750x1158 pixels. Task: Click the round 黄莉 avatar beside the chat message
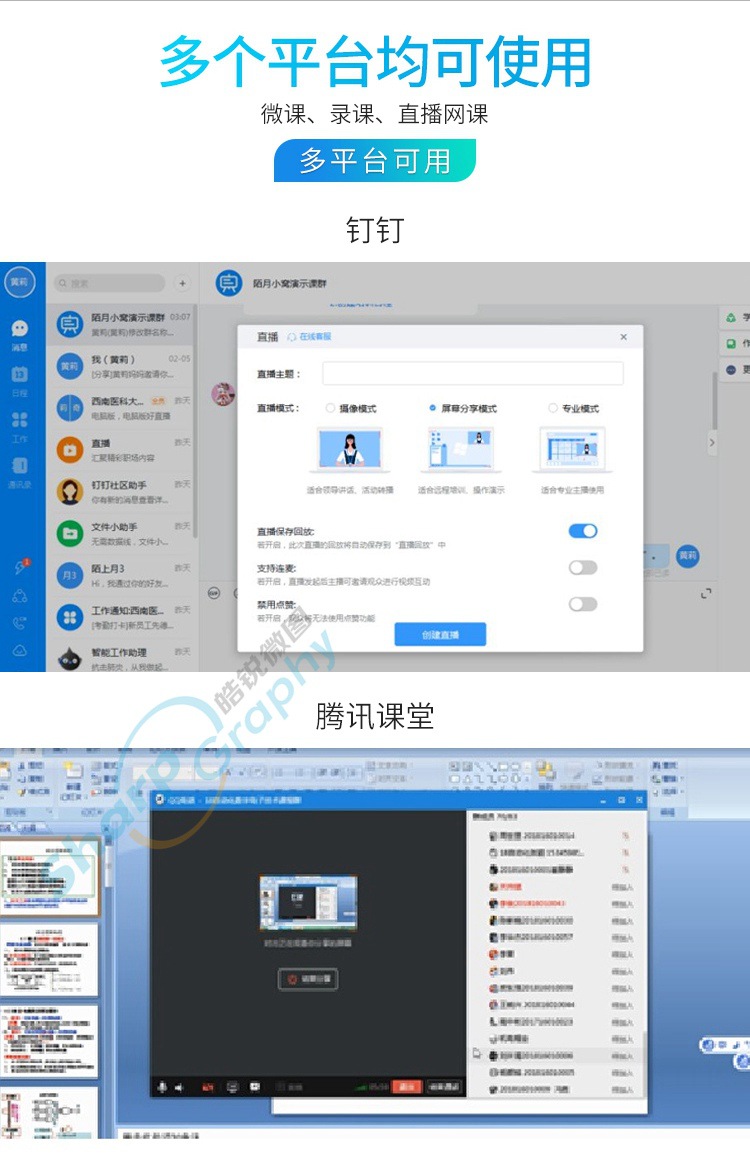tap(687, 555)
